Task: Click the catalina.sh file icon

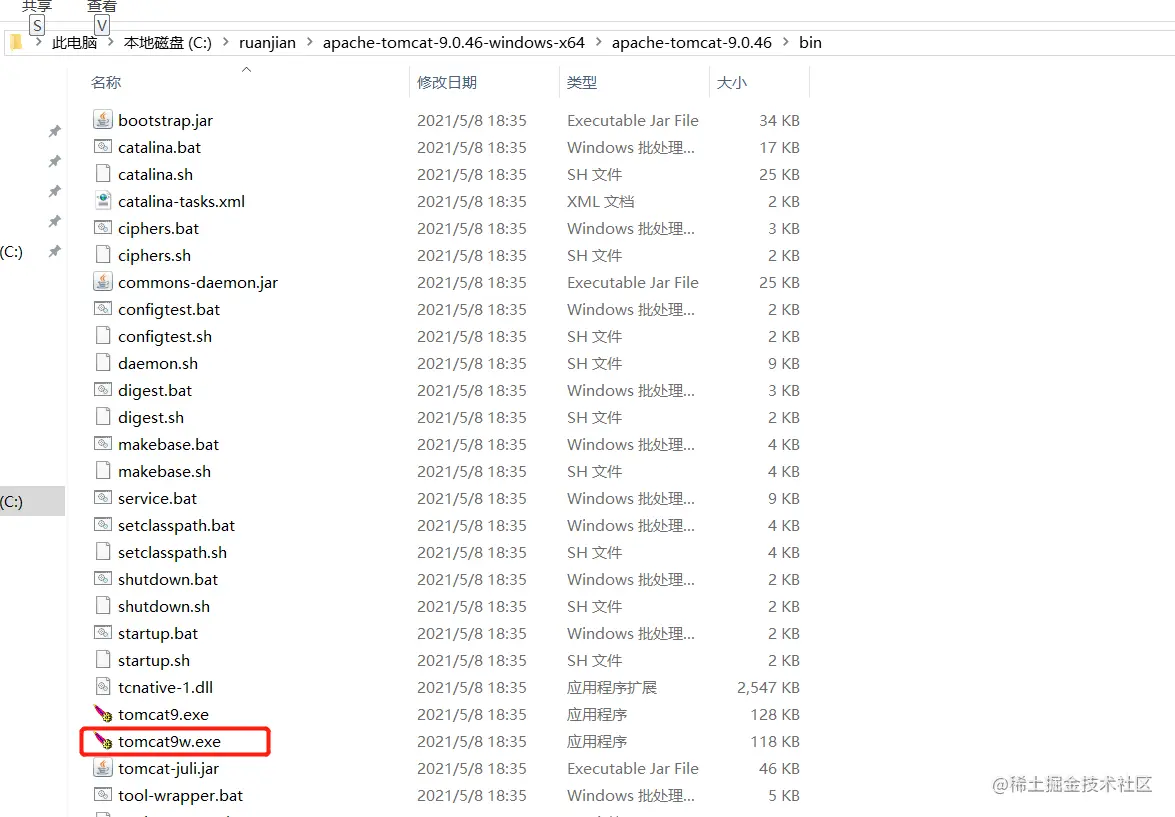Action: (103, 174)
